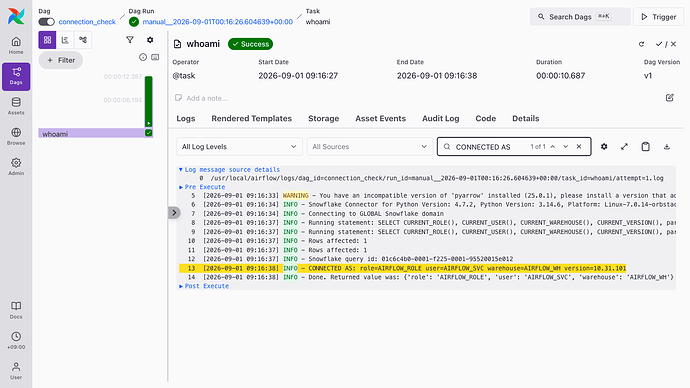This screenshot has height=388, width=690.
Task: Open log settings gear
Action: (604, 146)
